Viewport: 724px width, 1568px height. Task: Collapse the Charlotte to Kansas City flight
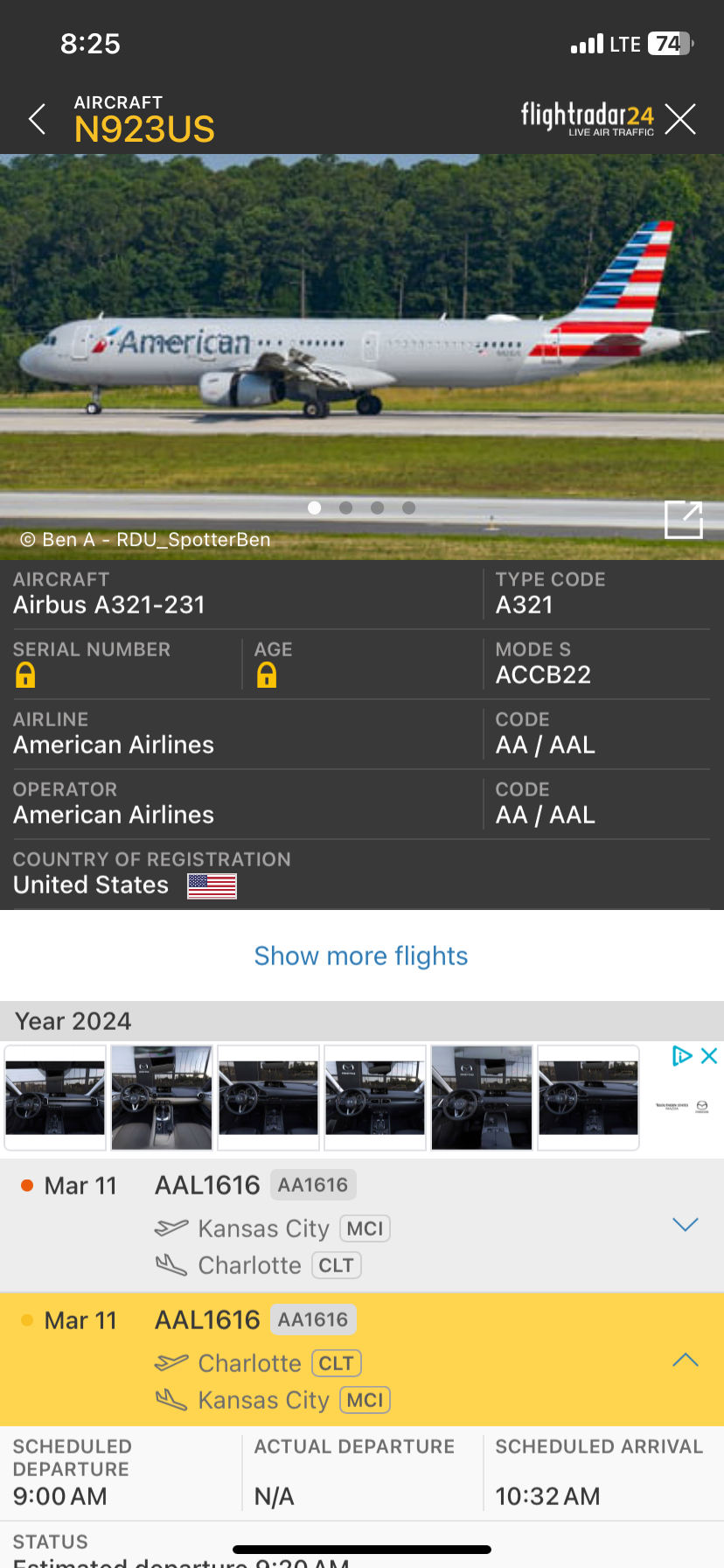(x=685, y=1359)
